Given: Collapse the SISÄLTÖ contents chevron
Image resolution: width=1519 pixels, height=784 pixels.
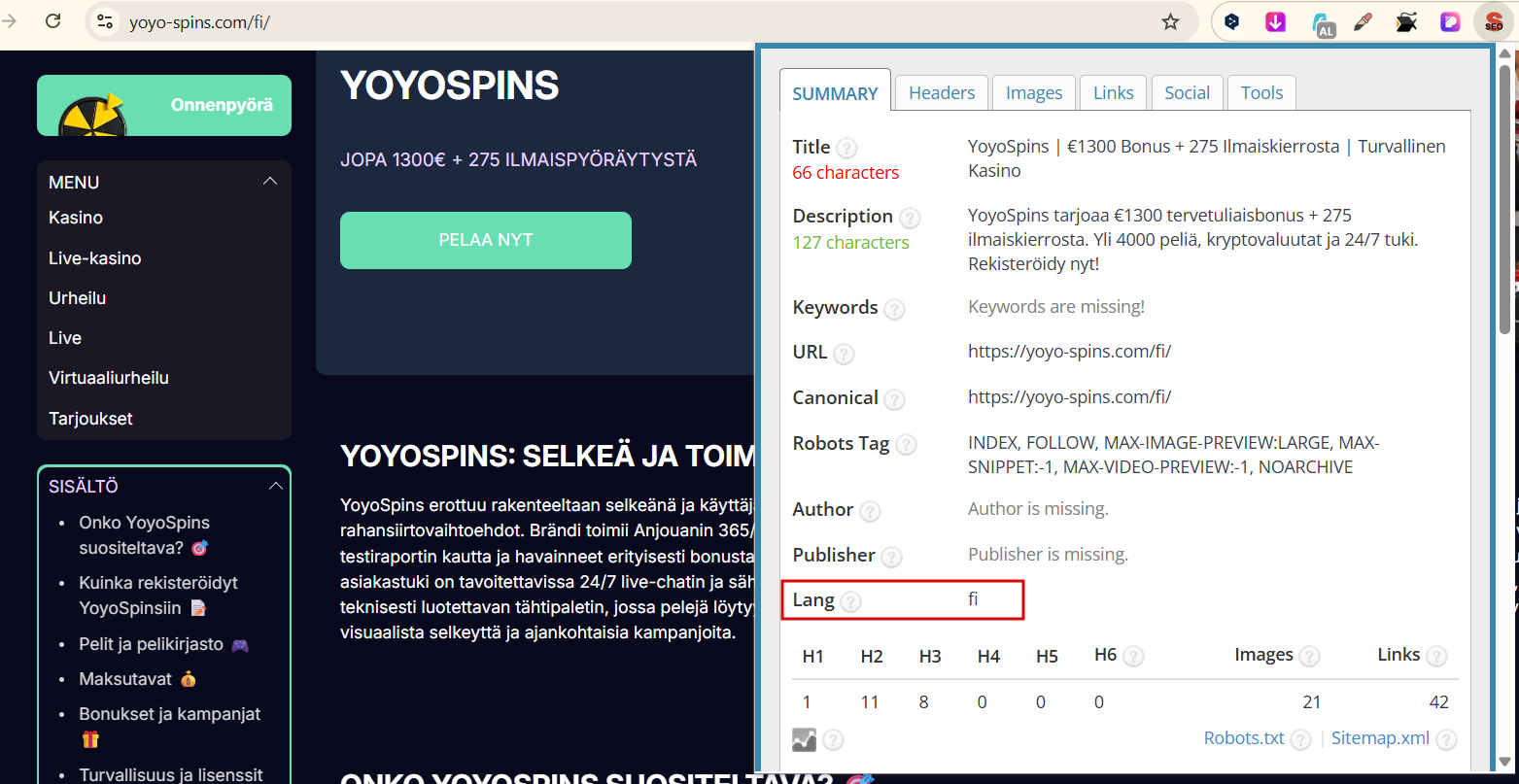Looking at the screenshot, I should (275, 486).
